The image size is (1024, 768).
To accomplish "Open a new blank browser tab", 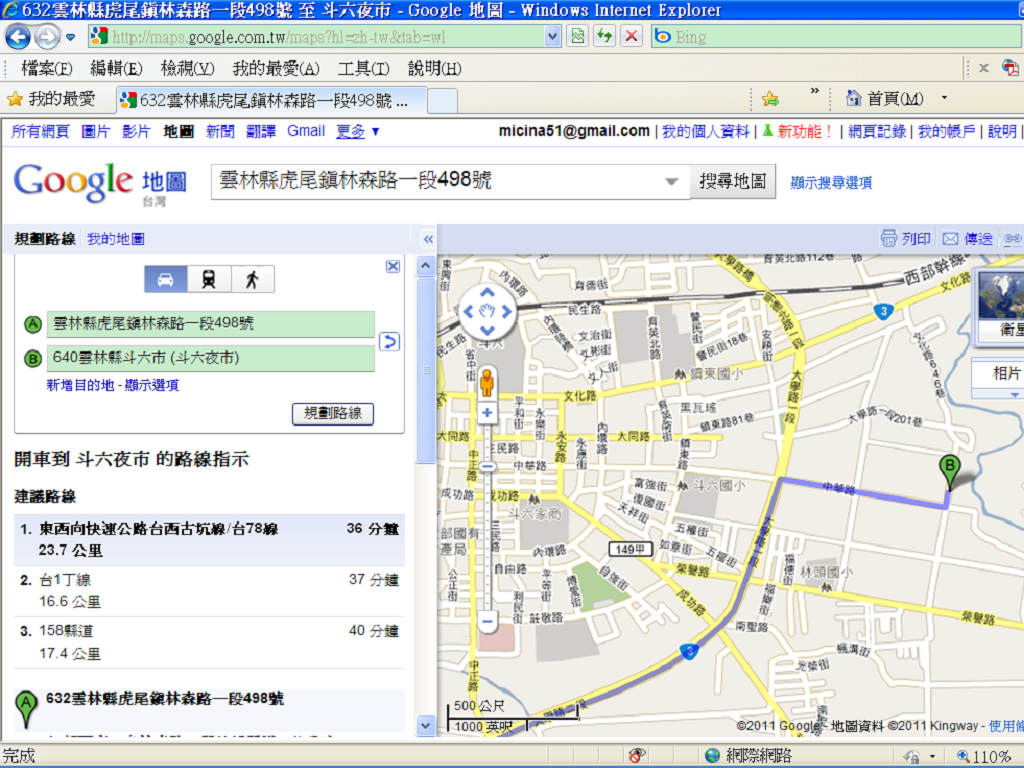I will [442, 101].
